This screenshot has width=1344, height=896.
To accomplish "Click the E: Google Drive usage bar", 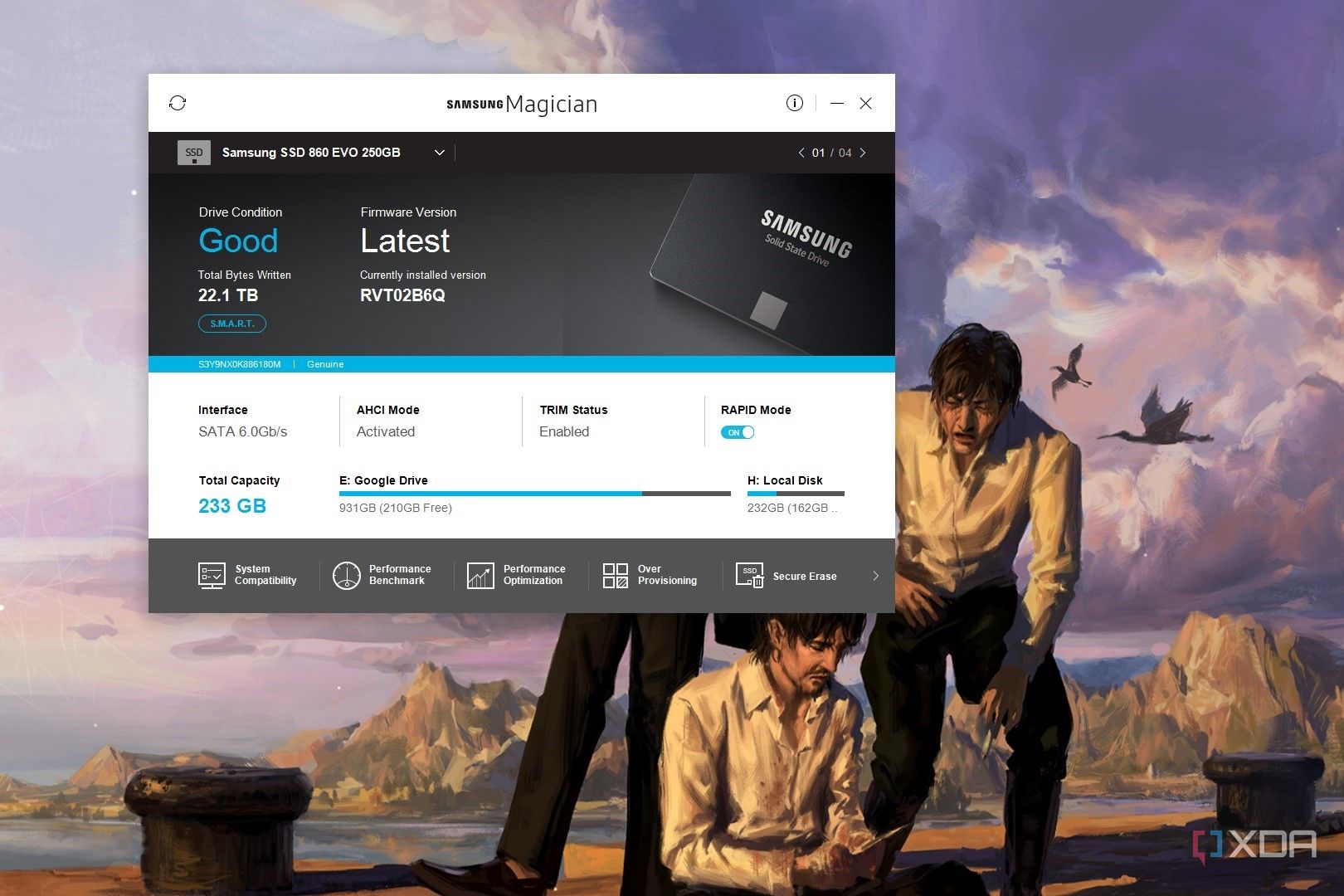I will coord(535,494).
